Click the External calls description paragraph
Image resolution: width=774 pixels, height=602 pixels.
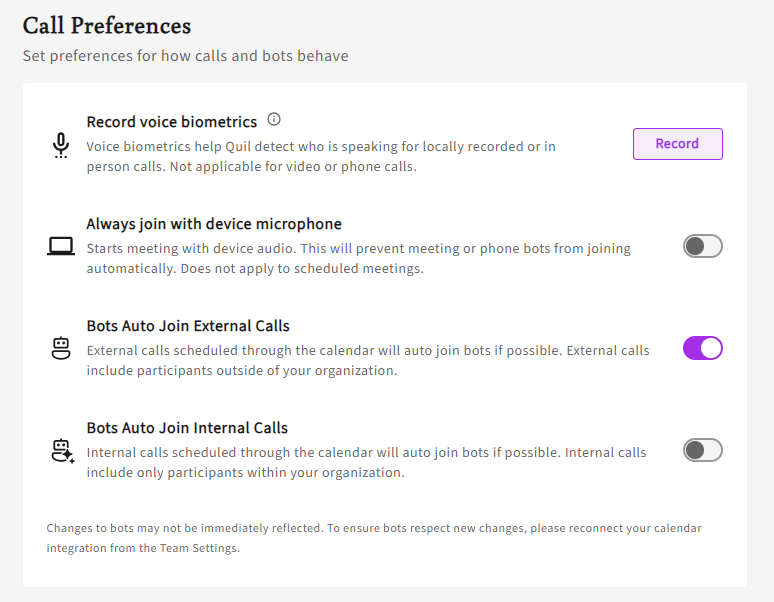(368, 361)
